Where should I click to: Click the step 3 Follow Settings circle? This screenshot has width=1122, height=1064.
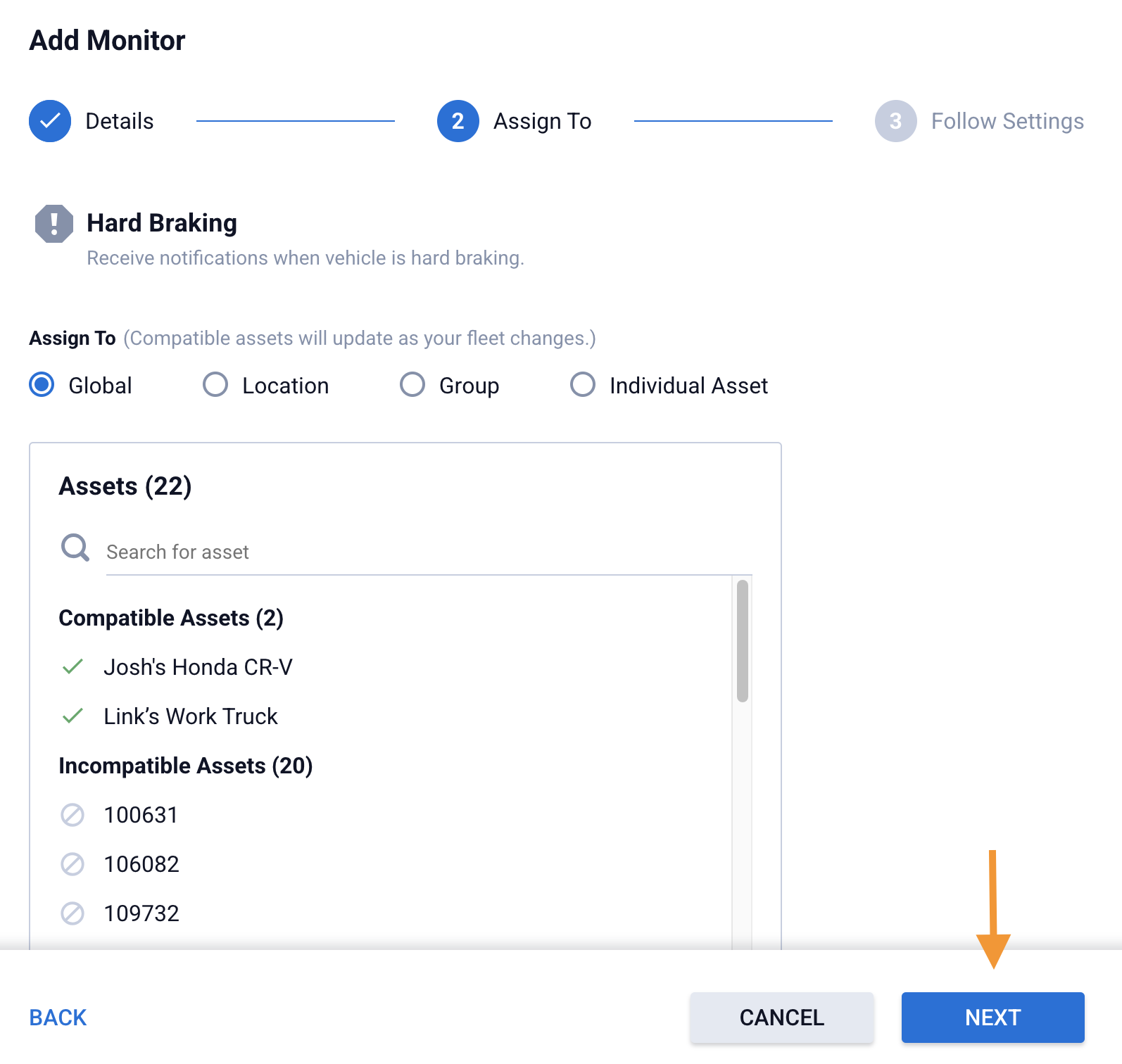click(895, 121)
